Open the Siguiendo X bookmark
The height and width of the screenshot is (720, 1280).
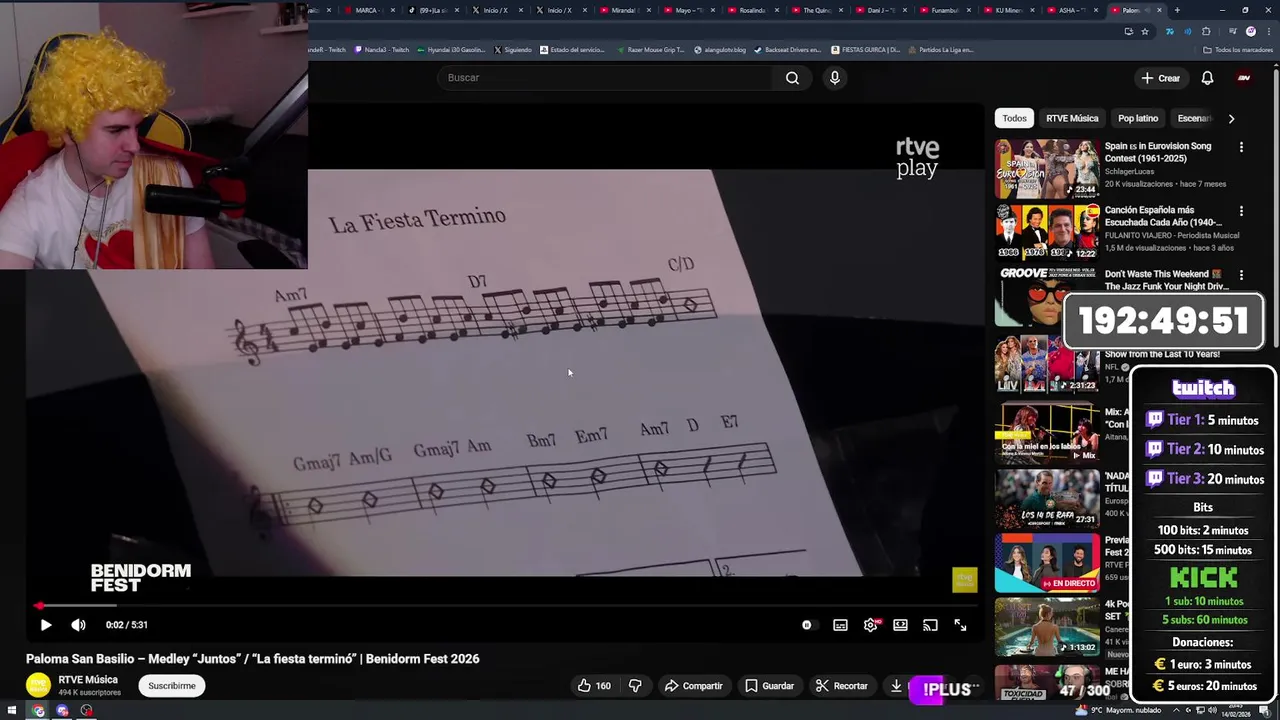512,50
